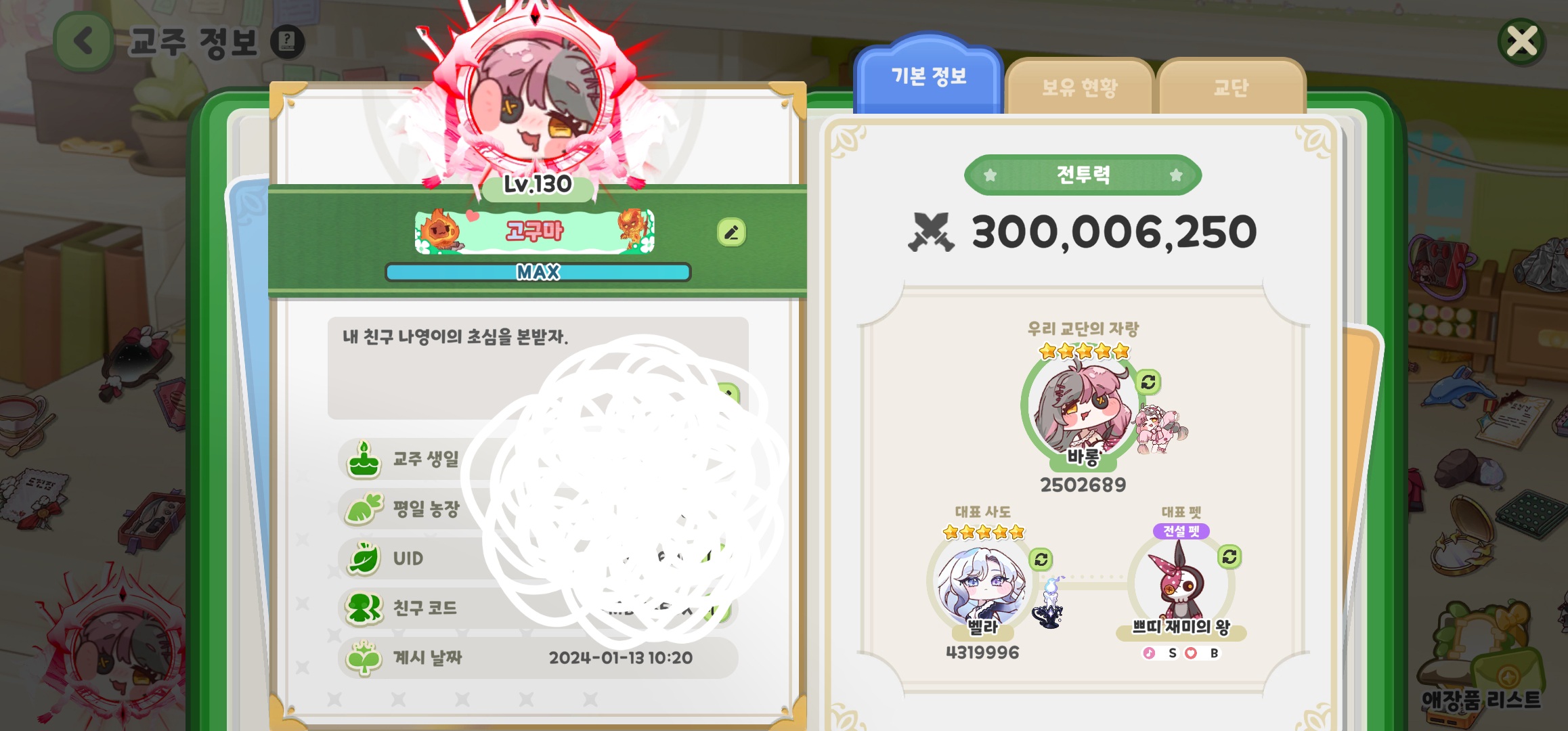1568x731 pixels.
Task: Click the radish farm icon
Action: coord(364,509)
